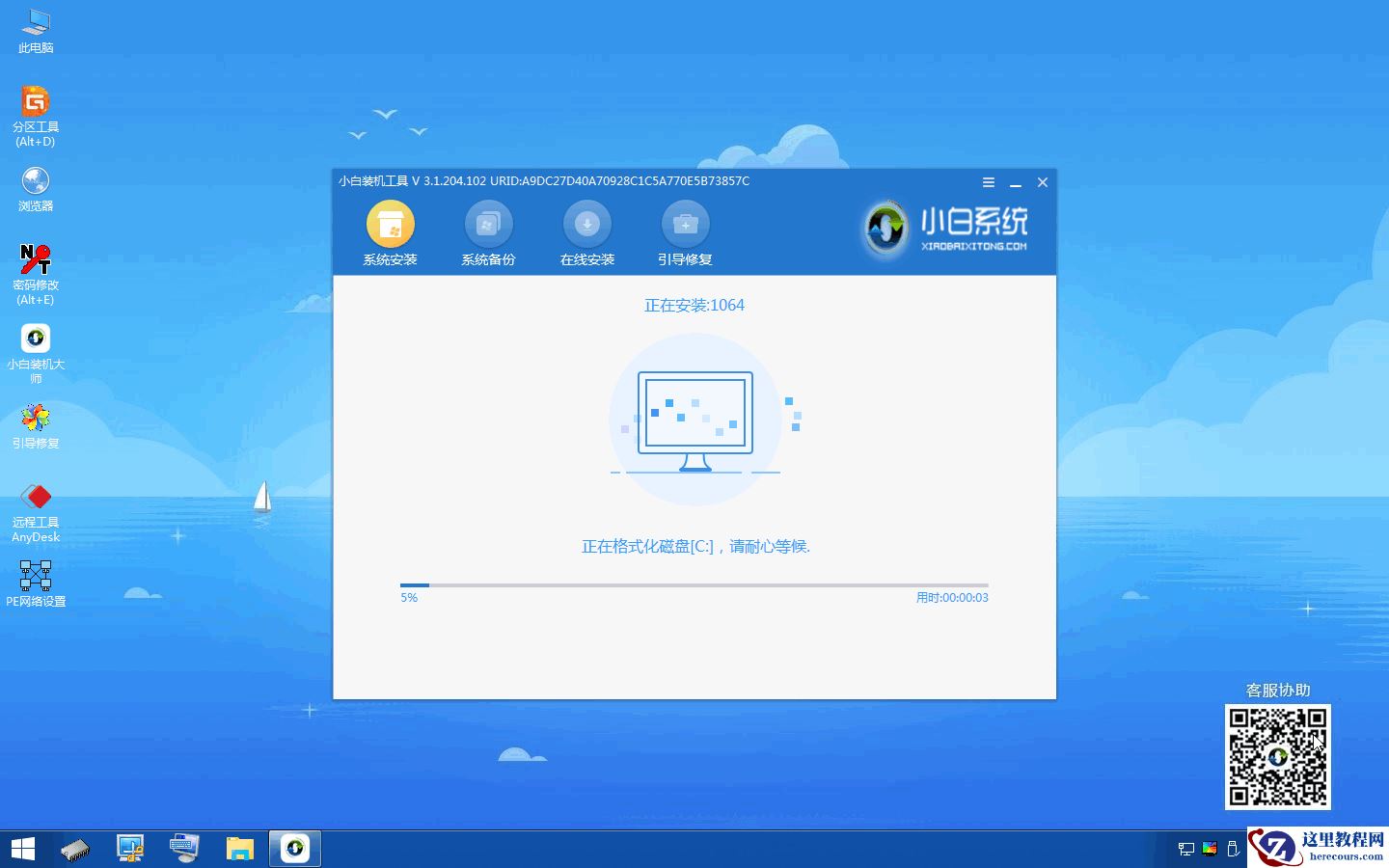The width and height of the screenshot is (1389, 868).
Task: Click the Windows Start button
Action: tap(21, 848)
